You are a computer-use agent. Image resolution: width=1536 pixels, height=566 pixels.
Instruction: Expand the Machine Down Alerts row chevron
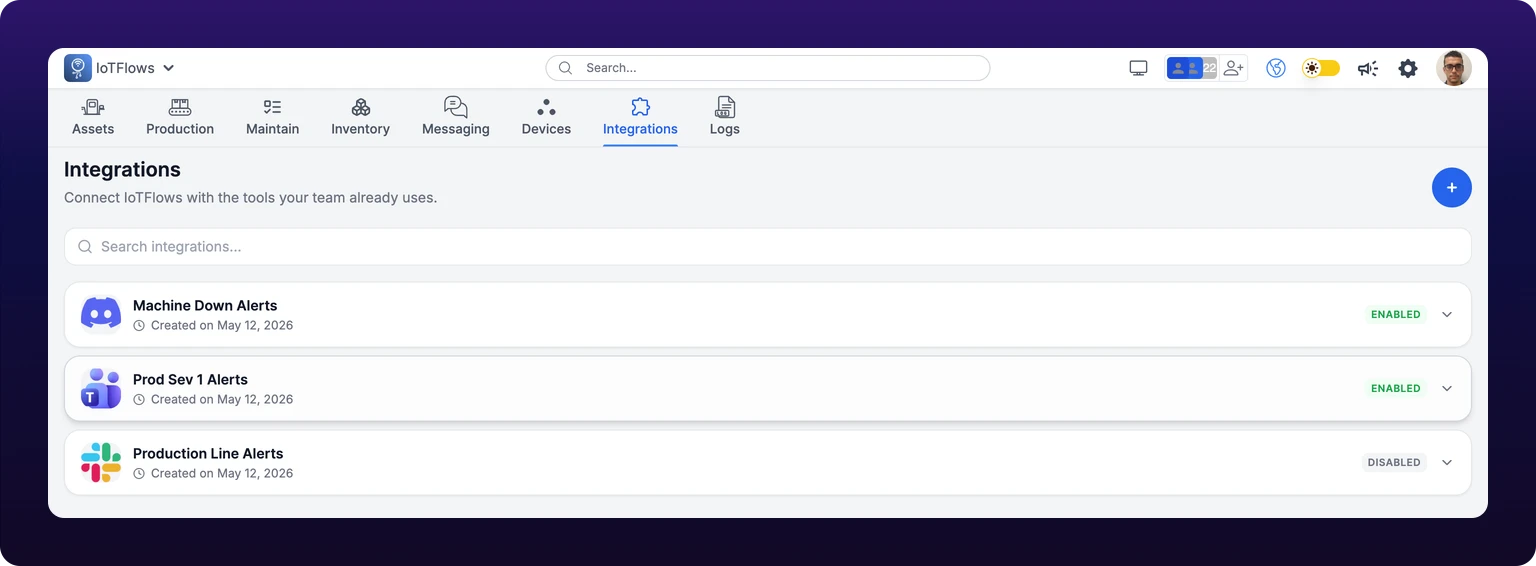click(1447, 314)
